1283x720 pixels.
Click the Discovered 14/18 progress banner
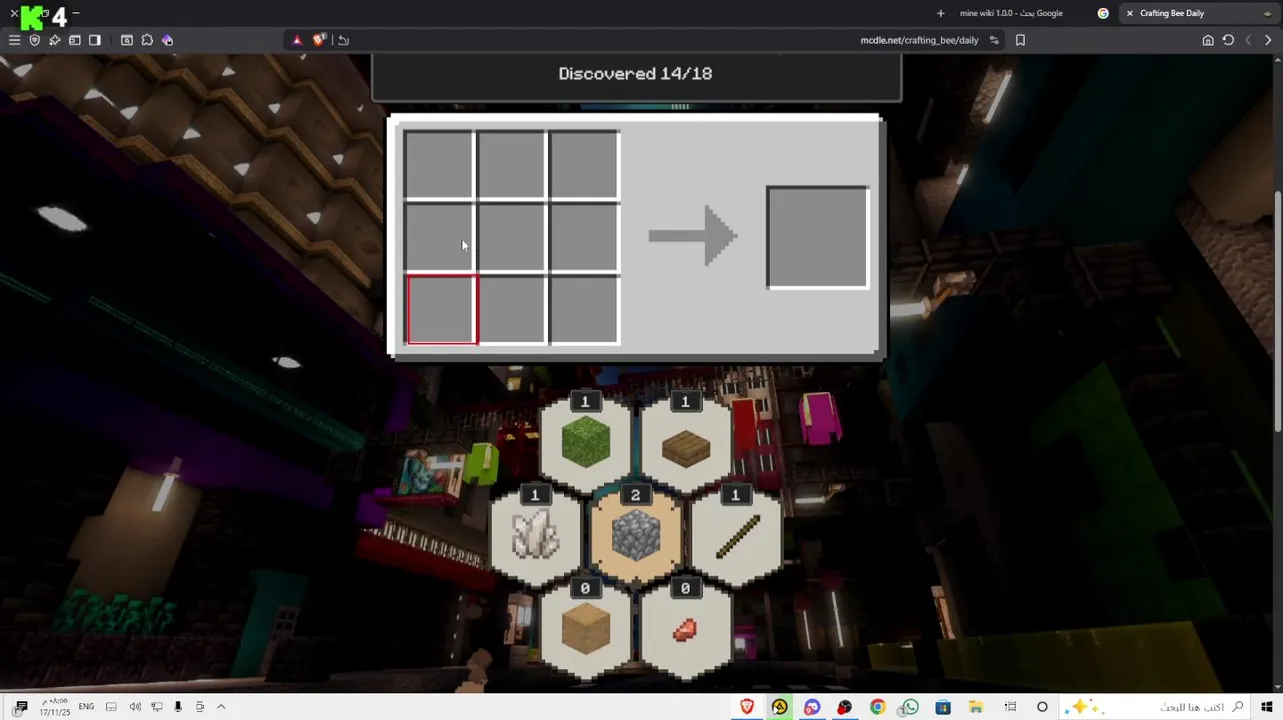coord(636,75)
